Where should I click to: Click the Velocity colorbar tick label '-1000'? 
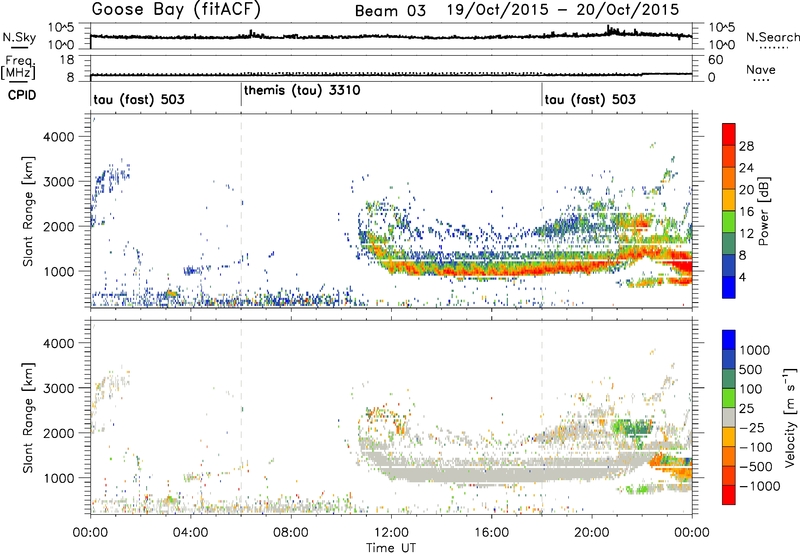(x=760, y=486)
